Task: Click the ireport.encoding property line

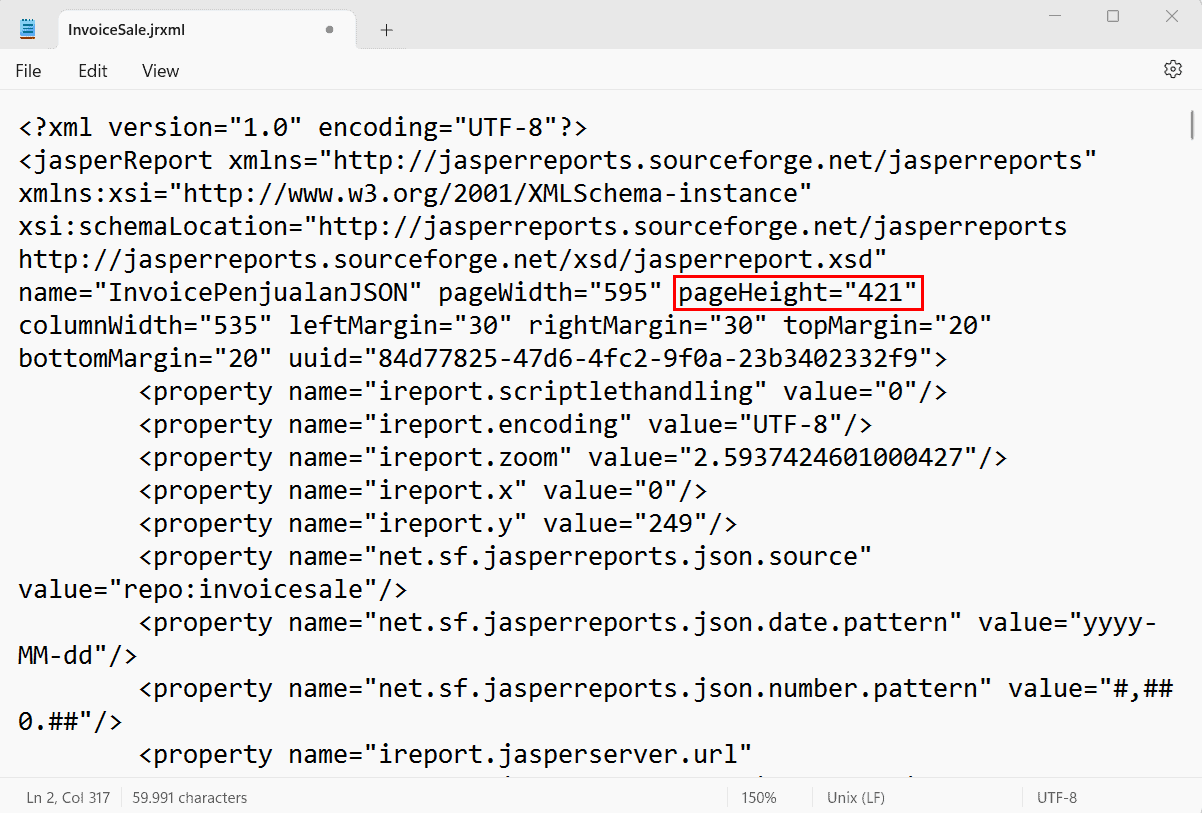Action: point(506,425)
